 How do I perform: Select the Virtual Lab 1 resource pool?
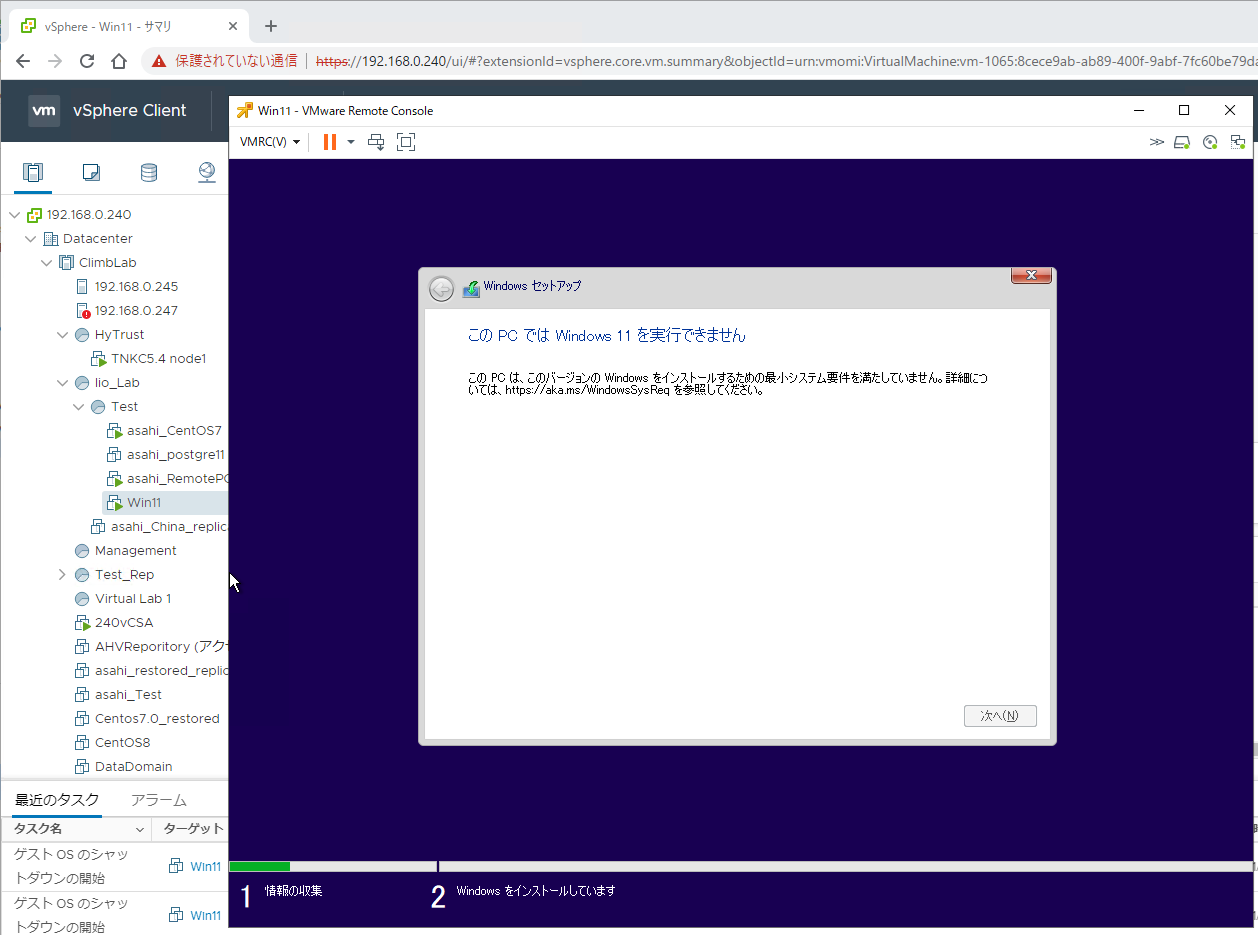click(133, 598)
